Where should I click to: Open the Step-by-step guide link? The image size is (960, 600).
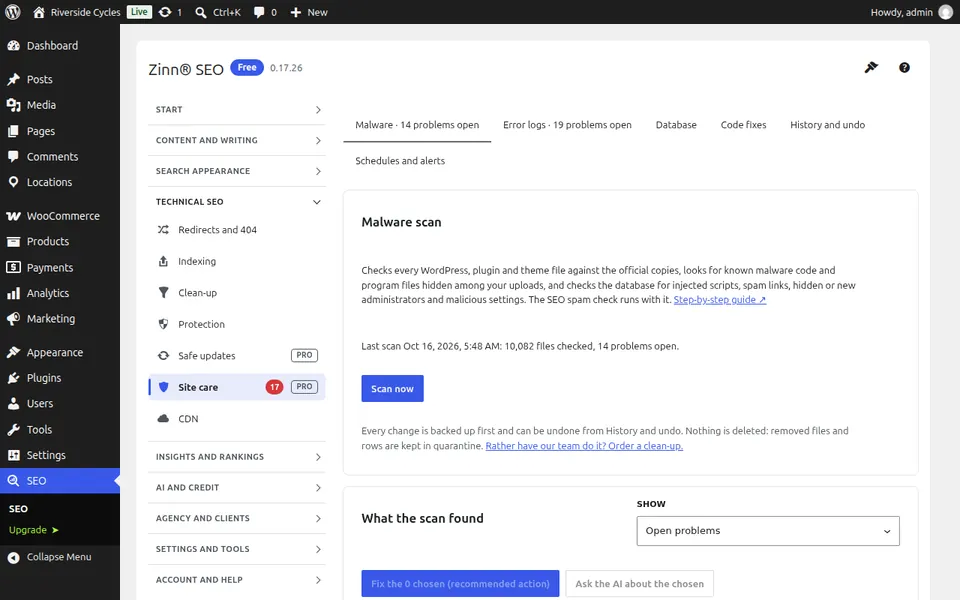tap(719, 300)
